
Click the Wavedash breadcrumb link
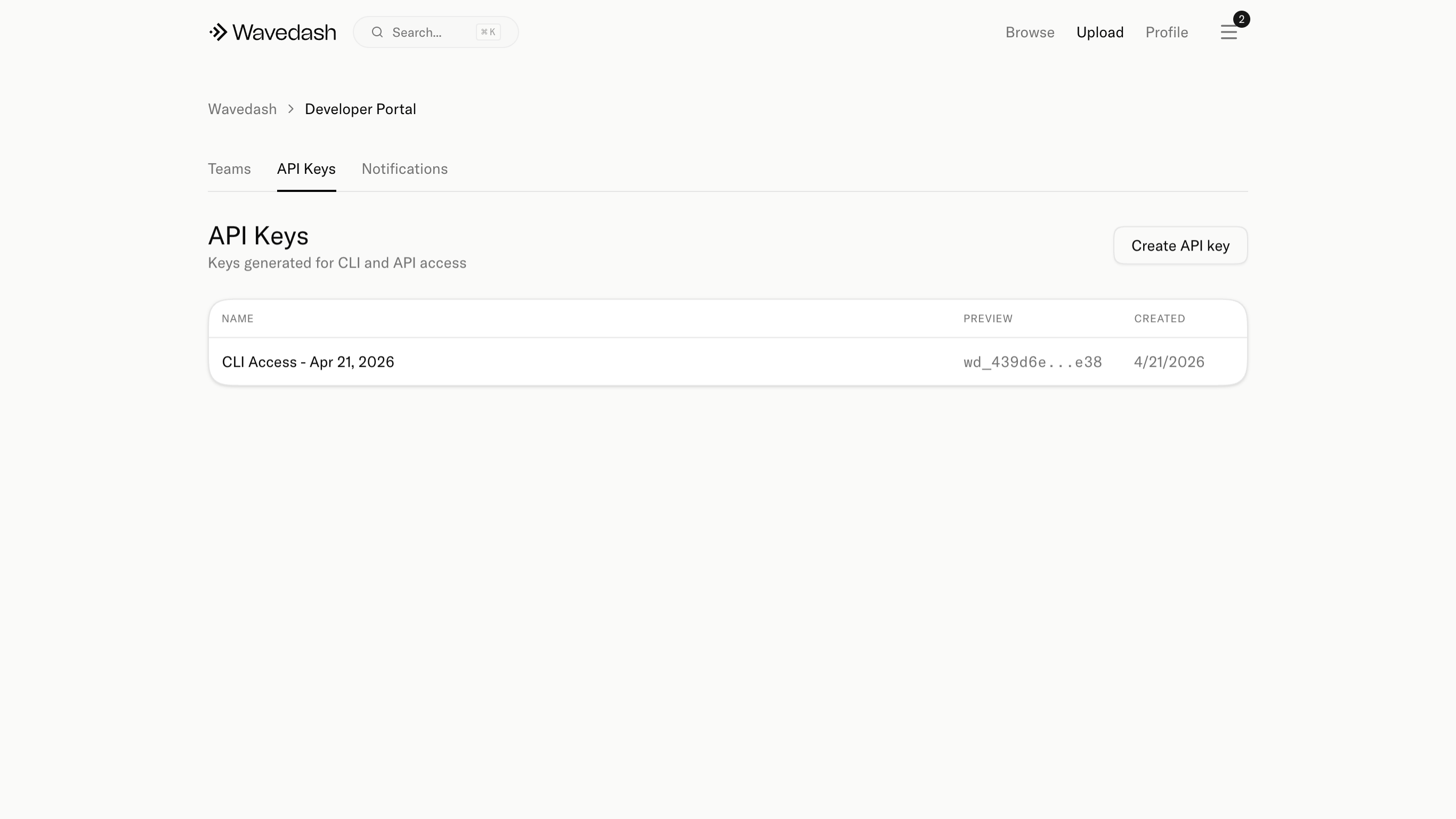click(x=242, y=109)
